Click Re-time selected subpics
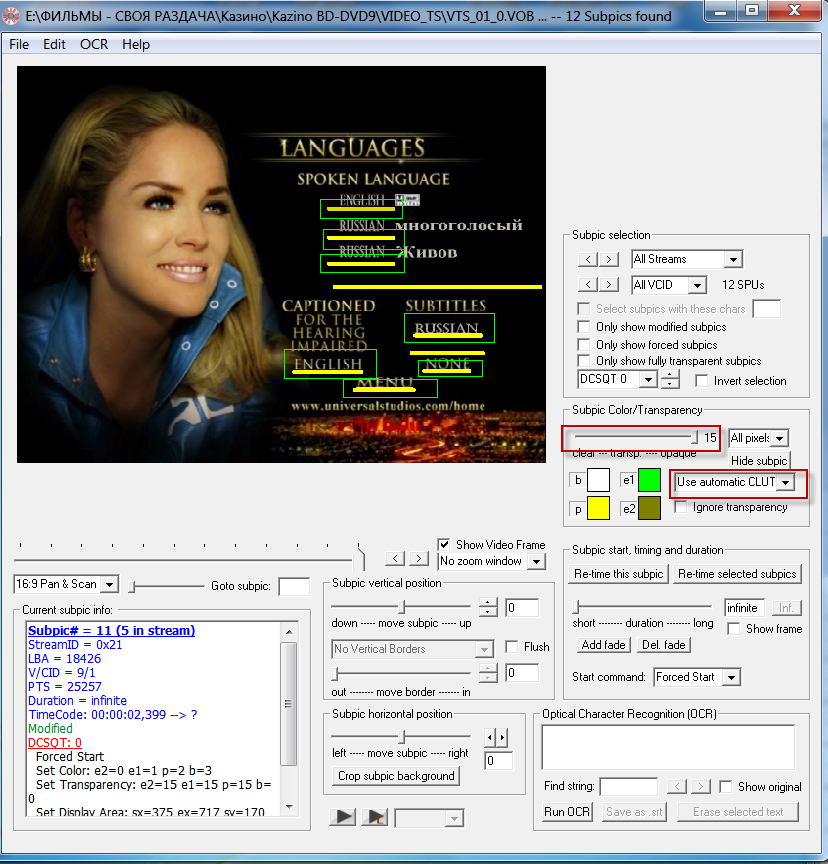This screenshot has height=864, width=828. [x=737, y=574]
